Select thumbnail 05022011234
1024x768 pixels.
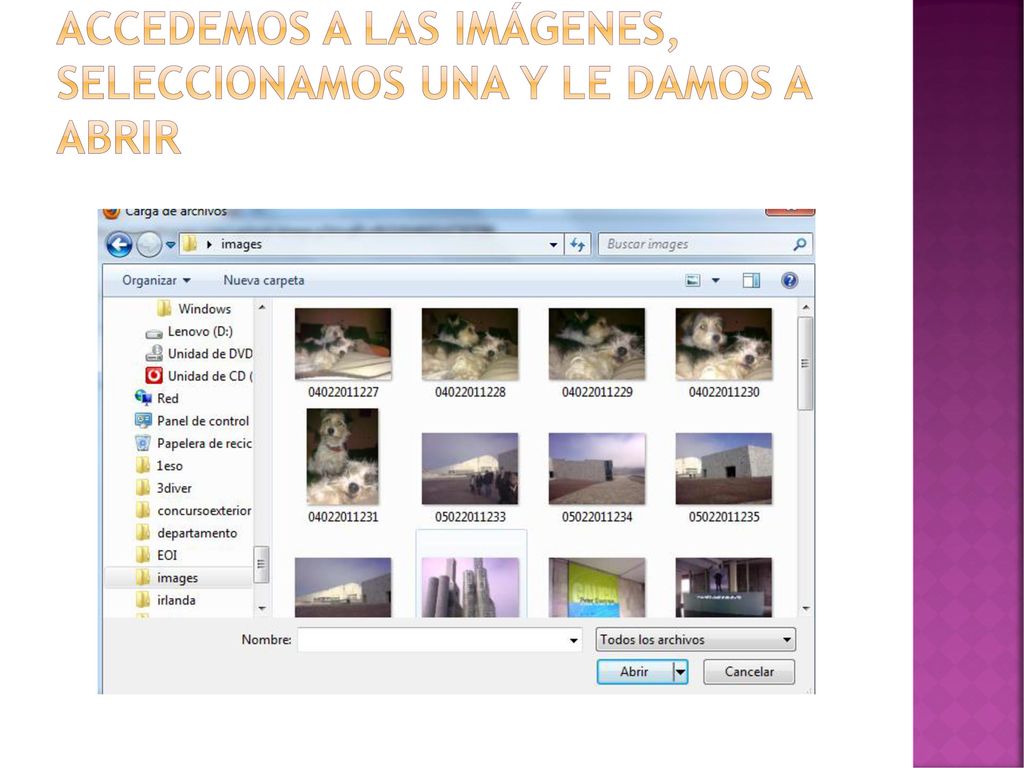(x=597, y=478)
